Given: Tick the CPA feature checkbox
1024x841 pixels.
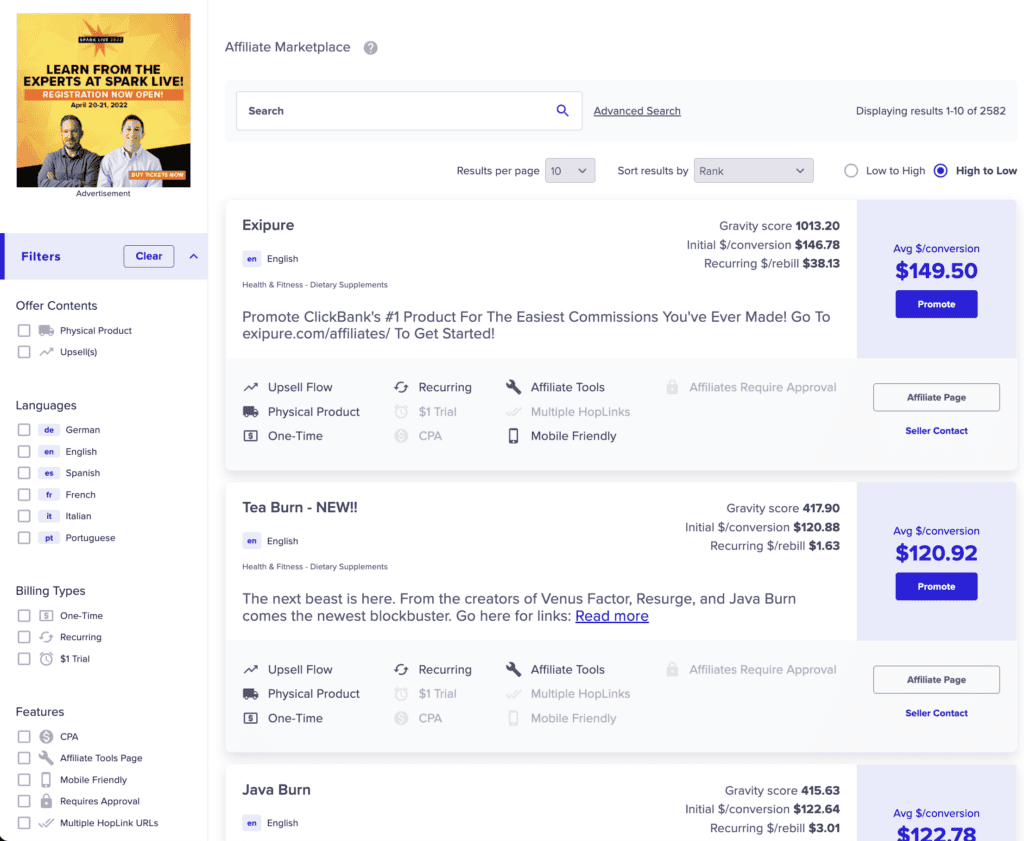Looking at the screenshot, I should pyautogui.click(x=24, y=737).
